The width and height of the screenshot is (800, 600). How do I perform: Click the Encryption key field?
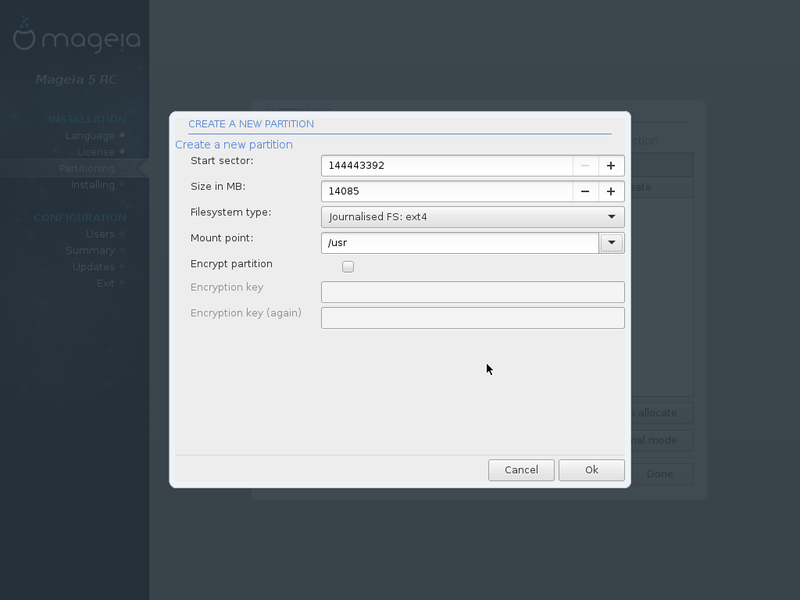[x=472, y=292]
